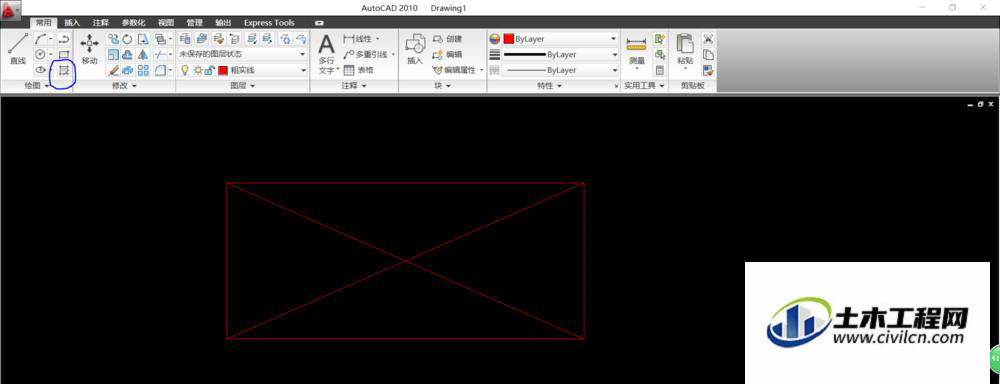
Task: Activate the Erase modify tool
Action: (x=113, y=70)
